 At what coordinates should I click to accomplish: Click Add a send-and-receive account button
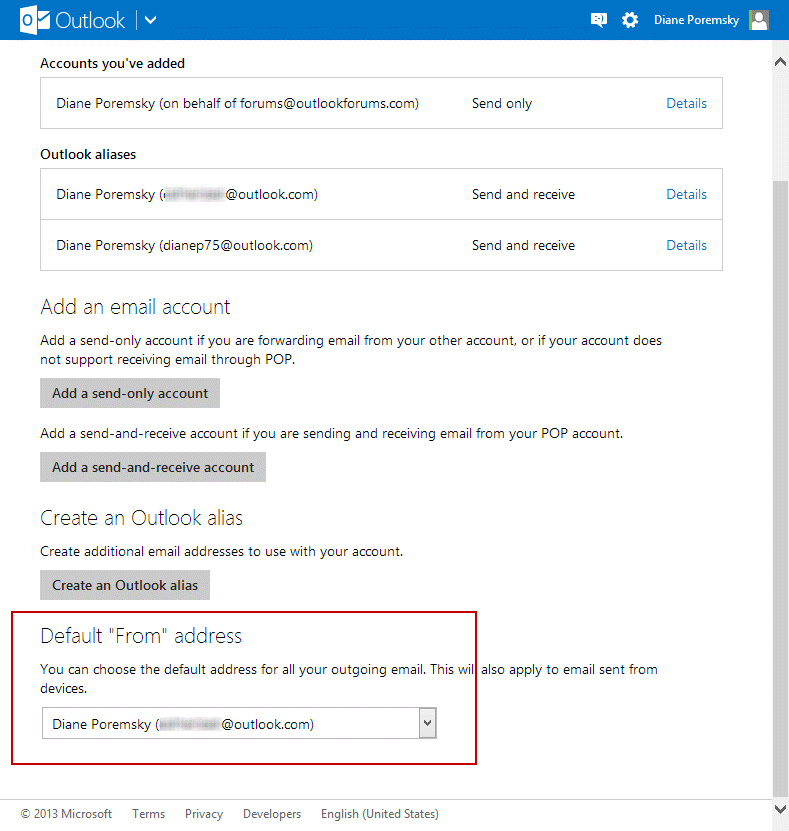[x=153, y=467]
